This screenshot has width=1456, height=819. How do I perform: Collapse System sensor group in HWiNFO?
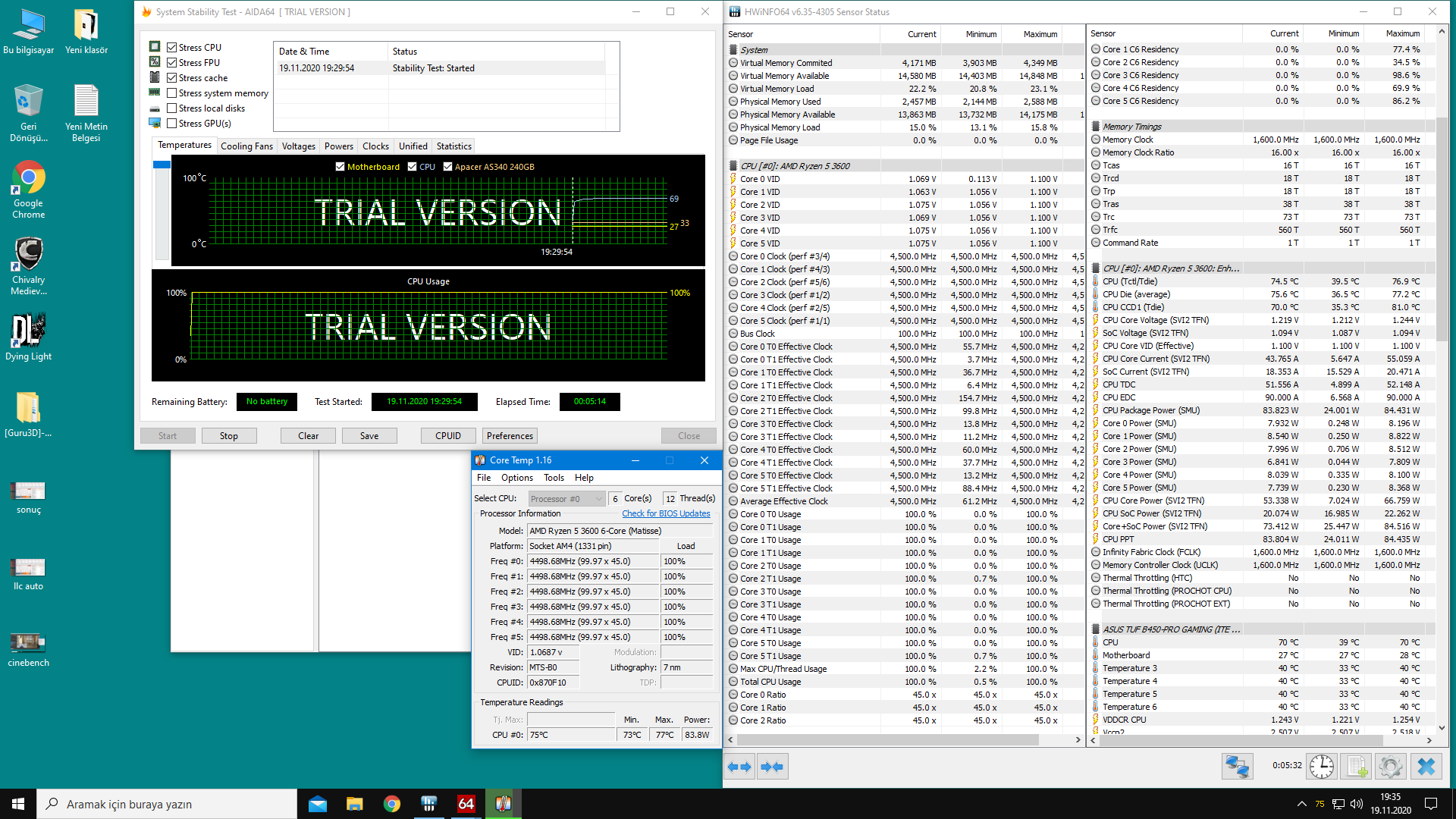point(733,49)
